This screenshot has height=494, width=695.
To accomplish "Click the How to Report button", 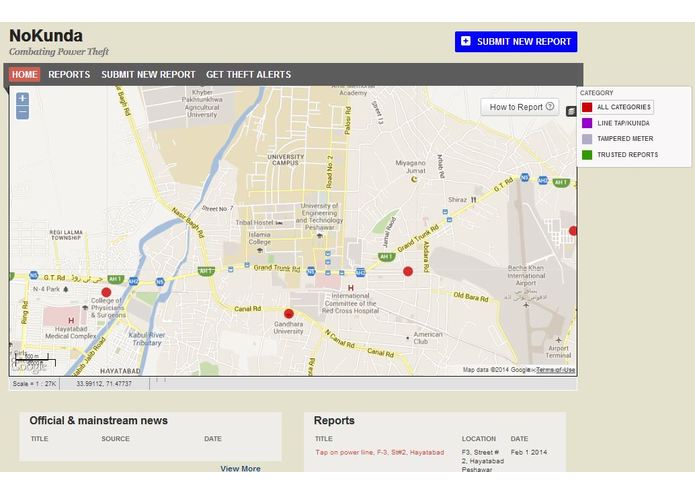I will click(x=520, y=107).
